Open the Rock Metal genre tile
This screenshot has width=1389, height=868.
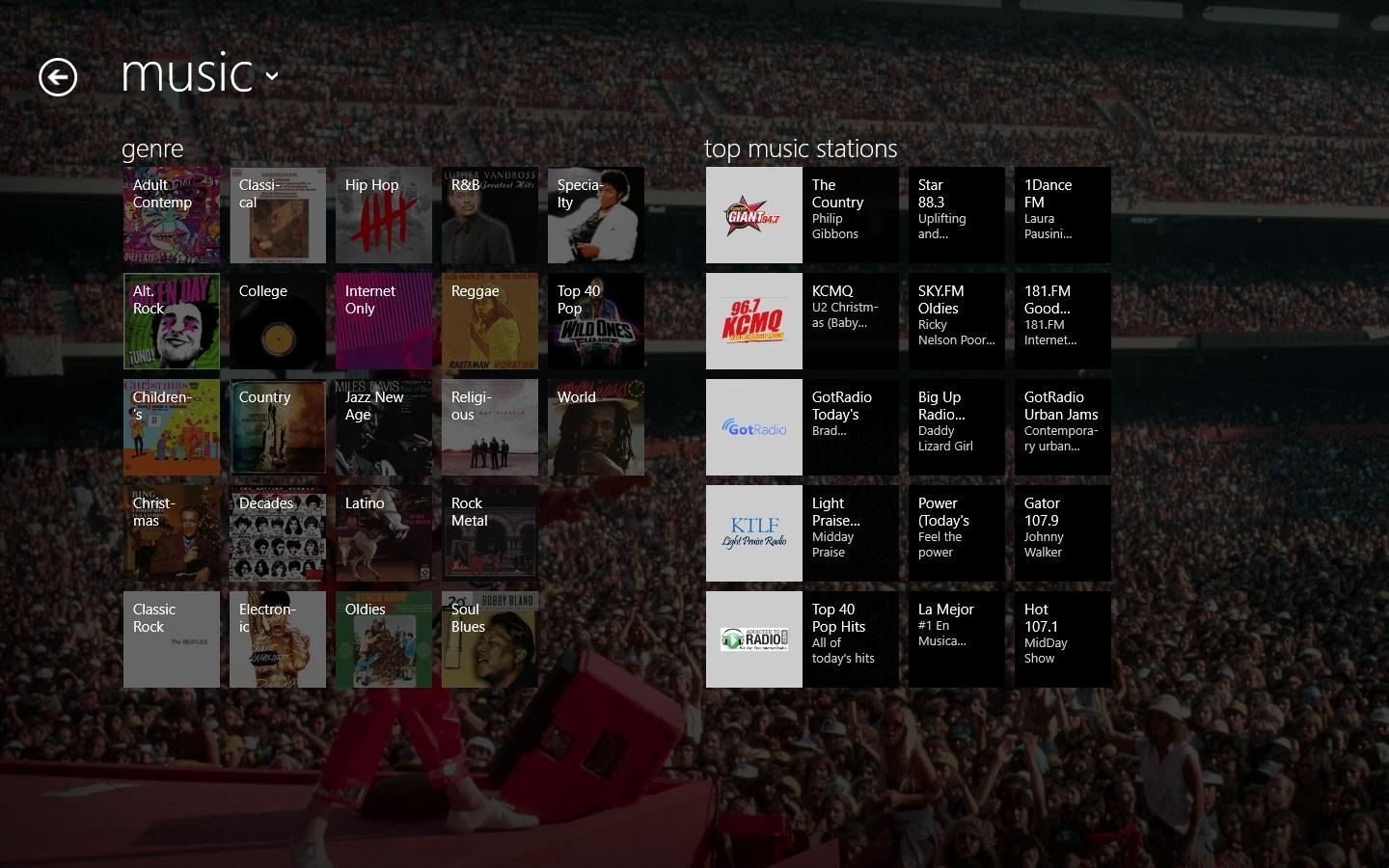pyautogui.click(x=490, y=533)
